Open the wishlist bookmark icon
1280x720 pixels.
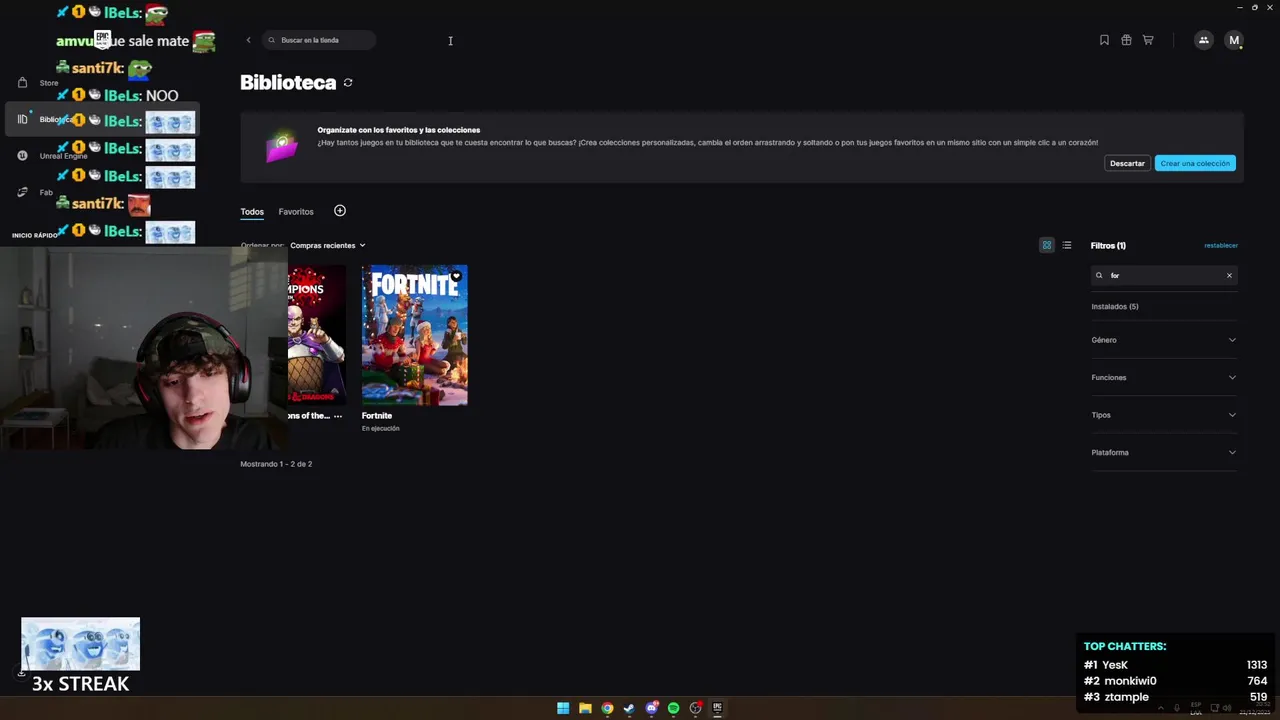pyautogui.click(x=1104, y=40)
